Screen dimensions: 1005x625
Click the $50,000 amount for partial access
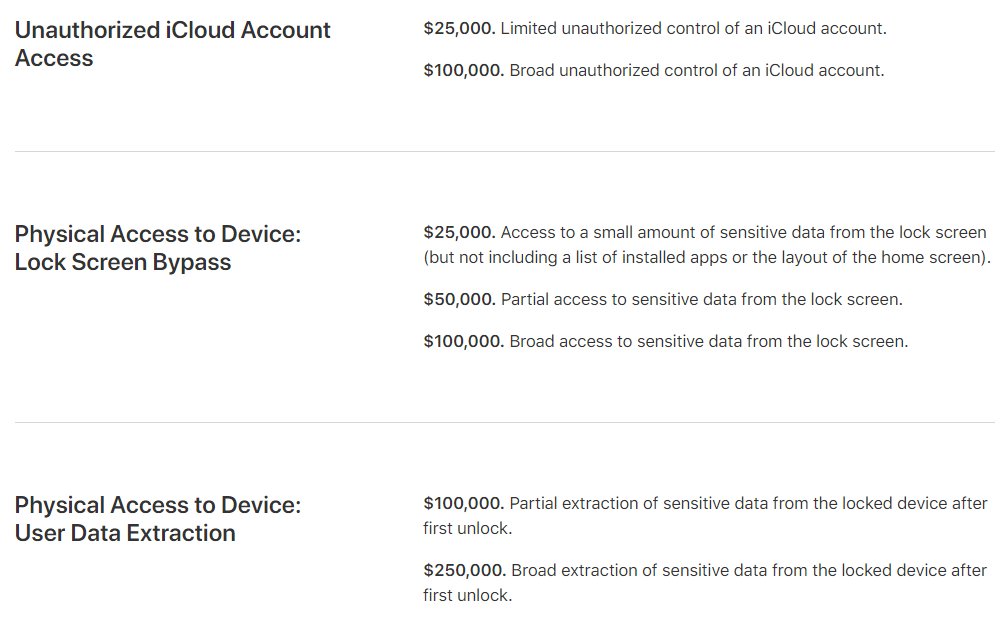(459, 299)
